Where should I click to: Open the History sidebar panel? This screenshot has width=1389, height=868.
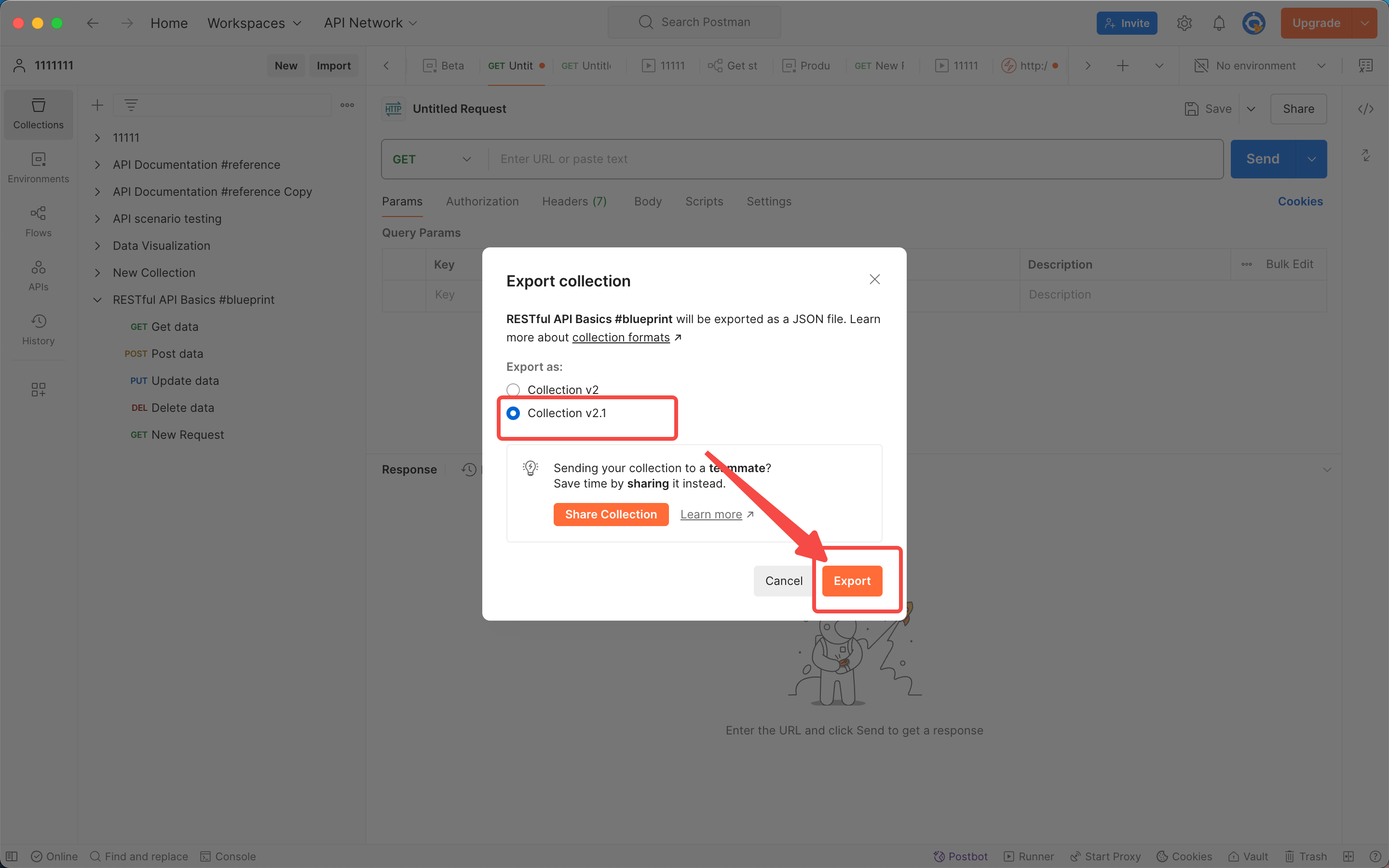pyautogui.click(x=39, y=329)
